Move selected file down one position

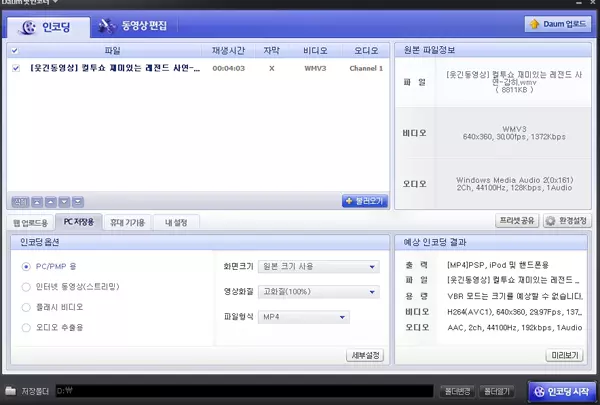coord(64,202)
